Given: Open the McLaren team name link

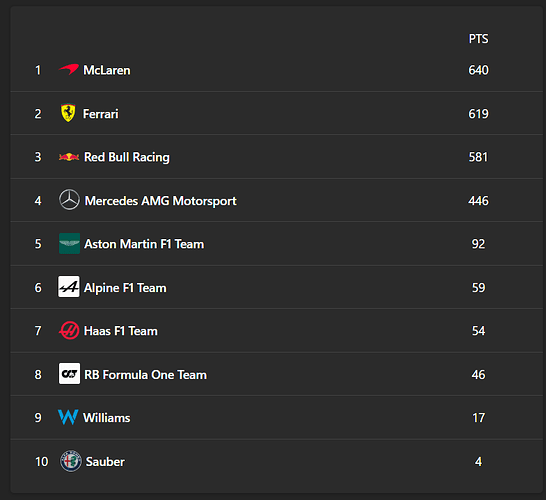Looking at the screenshot, I should tap(107, 70).
